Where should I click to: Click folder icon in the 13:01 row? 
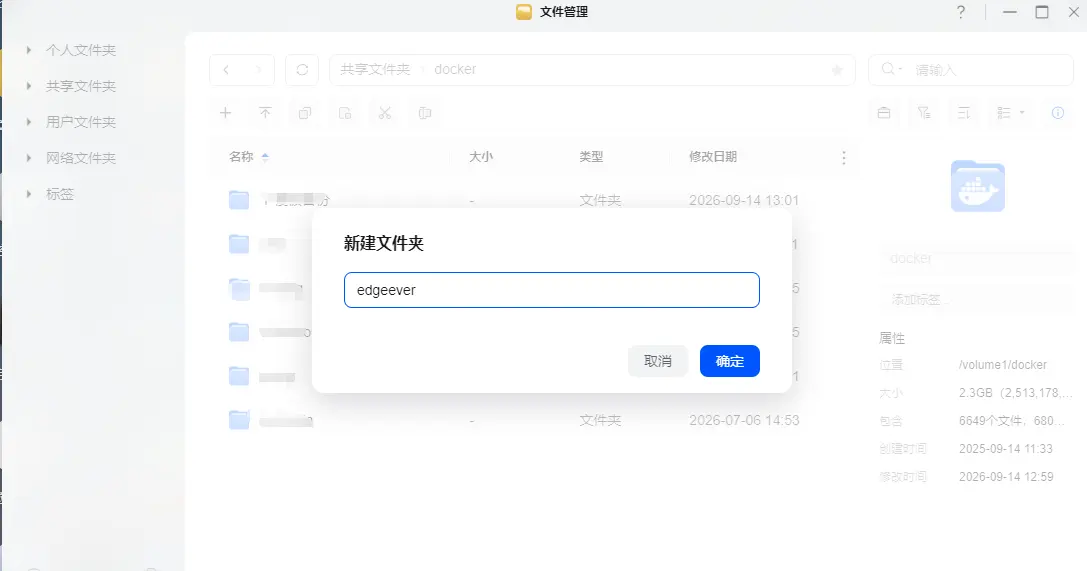click(239, 200)
